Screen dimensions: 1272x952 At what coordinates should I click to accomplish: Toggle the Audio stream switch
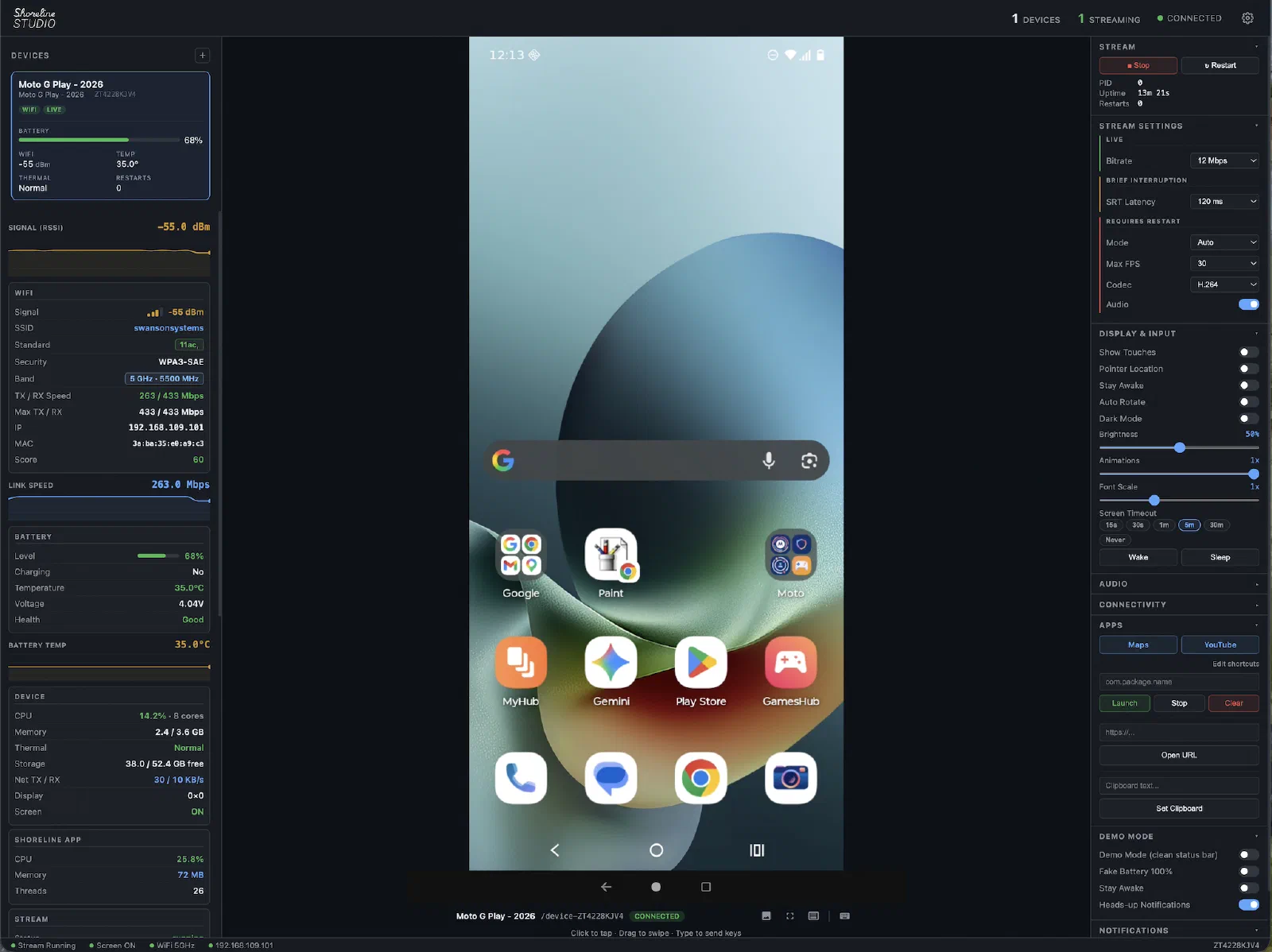[1248, 304]
